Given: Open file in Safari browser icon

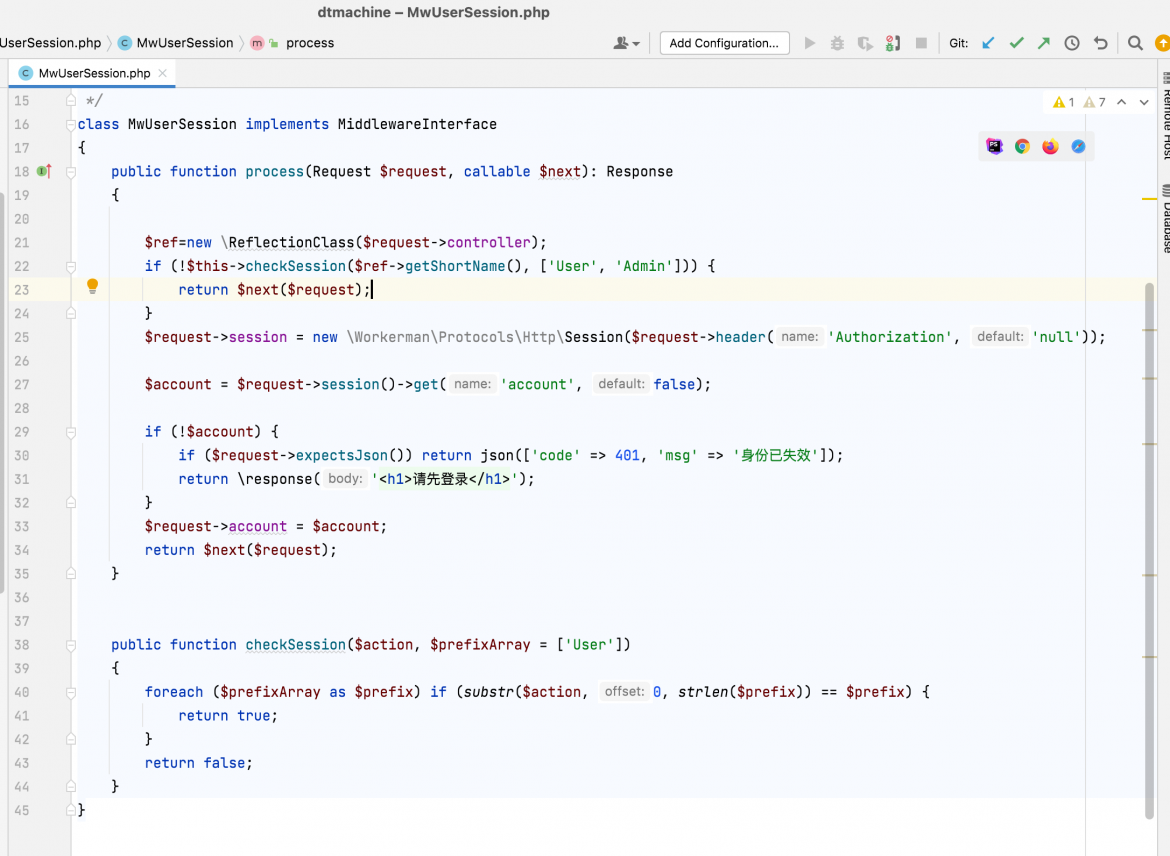Looking at the screenshot, I should pyautogui.click(x=1078, y=146).
